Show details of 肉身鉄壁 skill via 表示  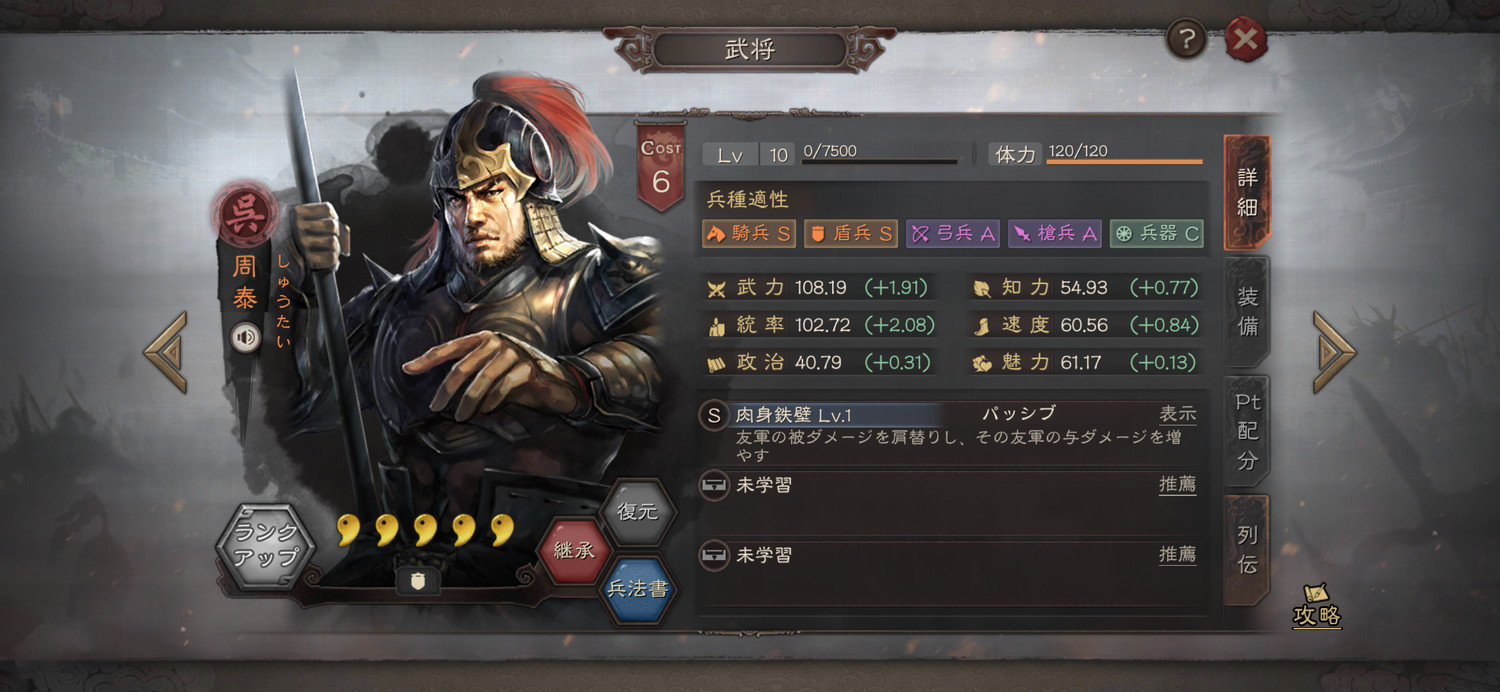(1177, 414)
